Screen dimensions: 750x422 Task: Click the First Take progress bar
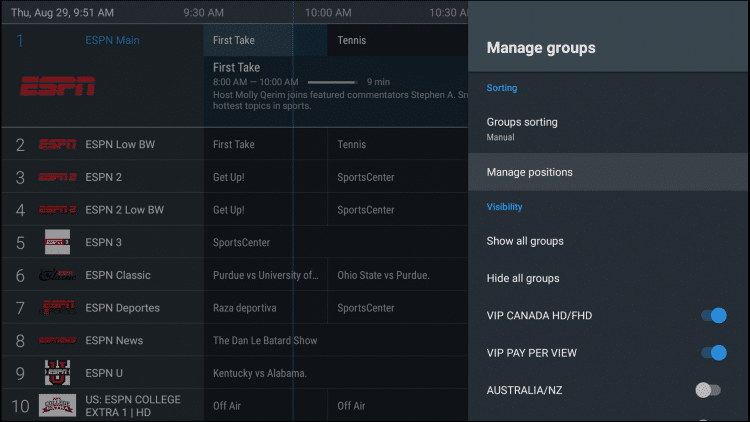tap(329, 82)
